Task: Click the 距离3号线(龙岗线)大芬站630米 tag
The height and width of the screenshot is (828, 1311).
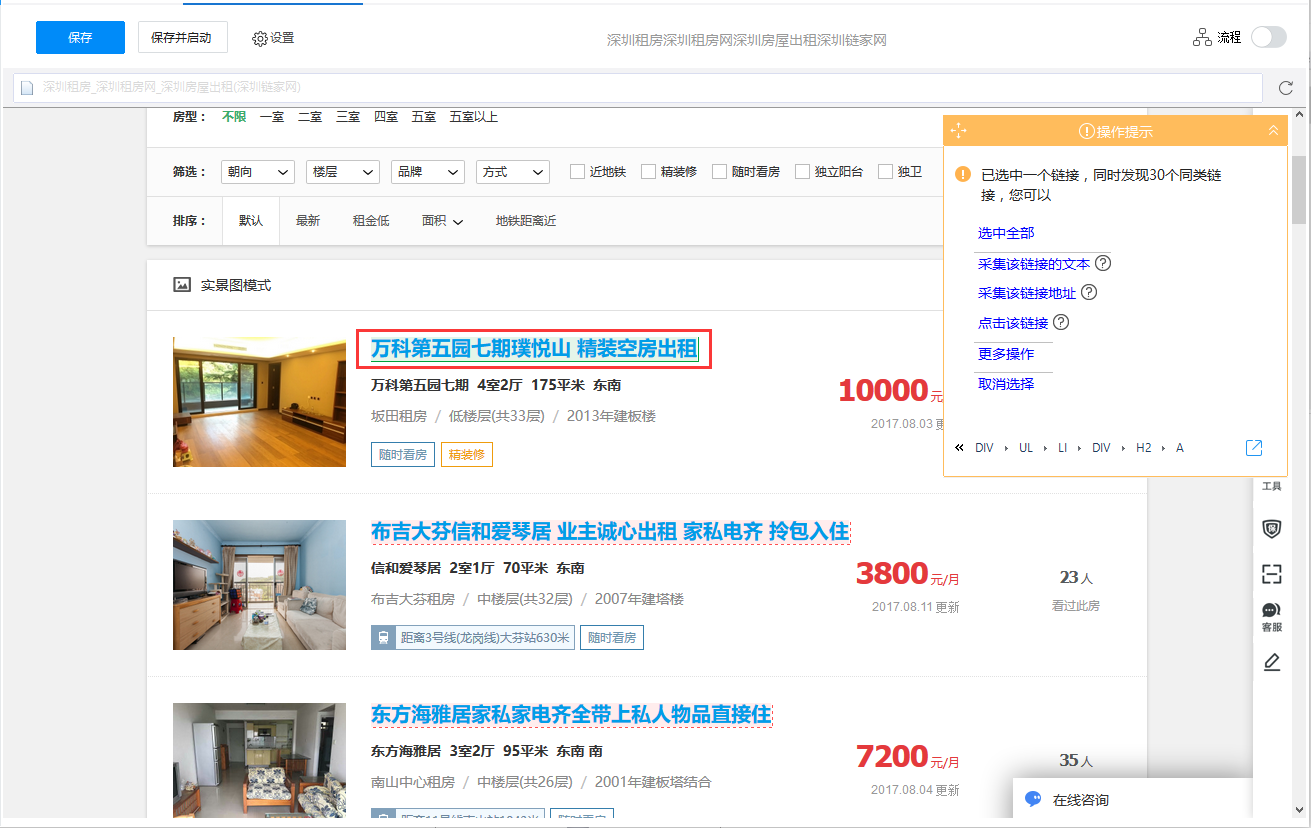Action: point(485,637)
